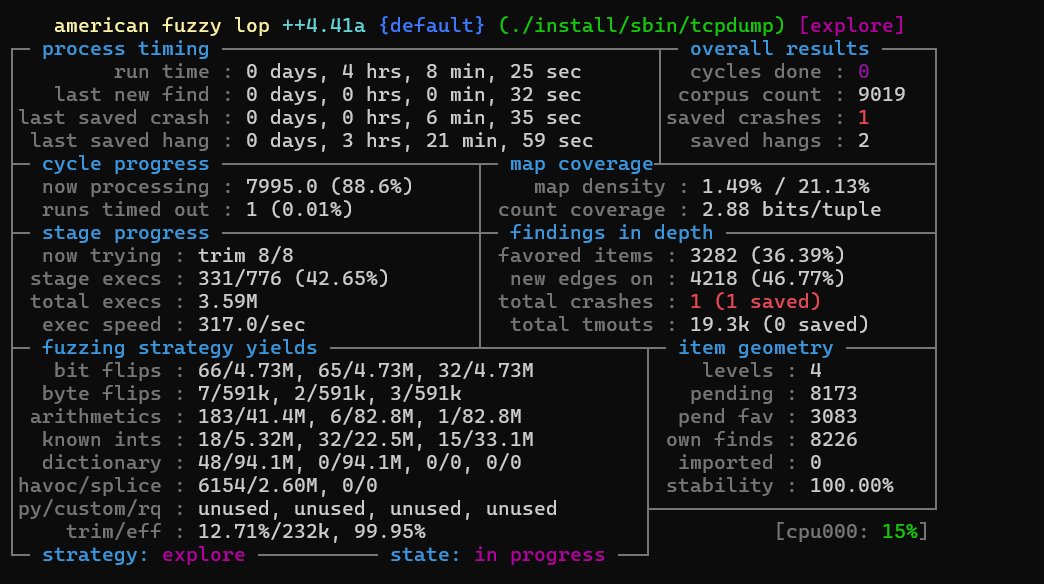Click the arithmetics yields 183/41.4M row

(x=360, y=417)
